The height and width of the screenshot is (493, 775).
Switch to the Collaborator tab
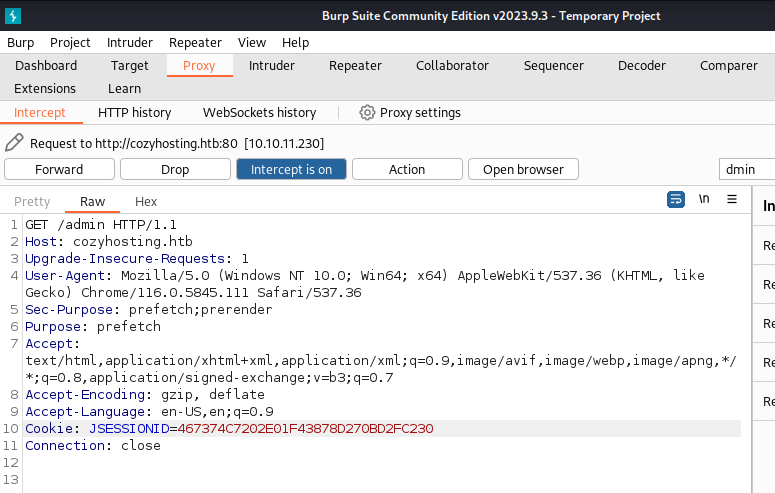[x=452, y=66]
